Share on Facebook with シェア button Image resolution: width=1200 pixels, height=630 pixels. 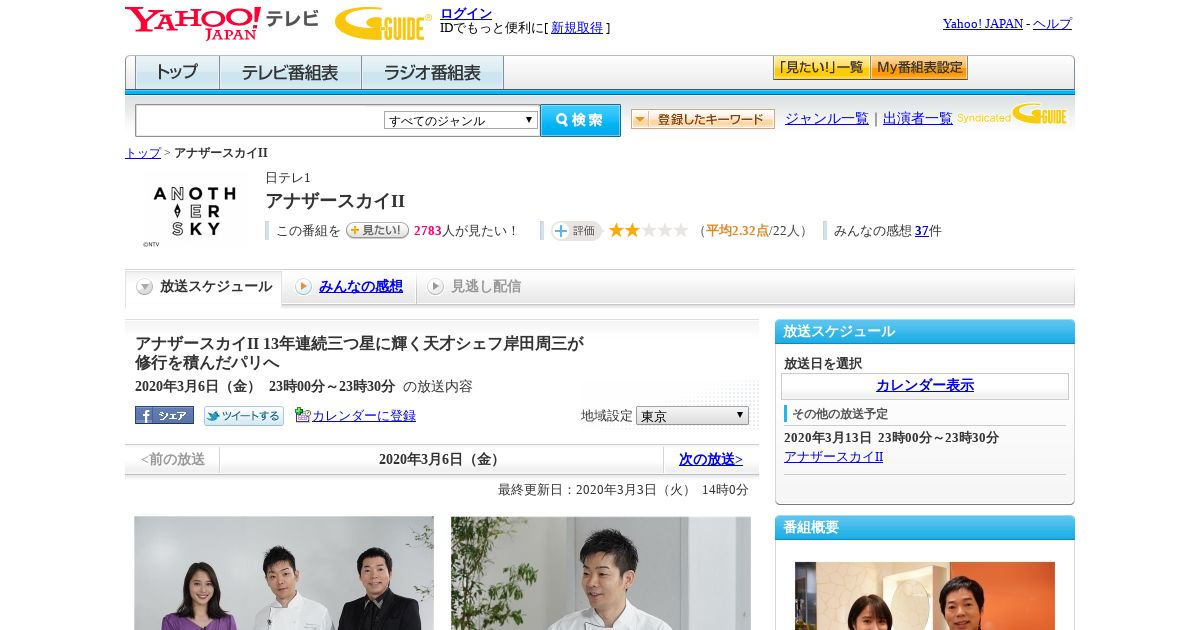click(x=164, y=415)
